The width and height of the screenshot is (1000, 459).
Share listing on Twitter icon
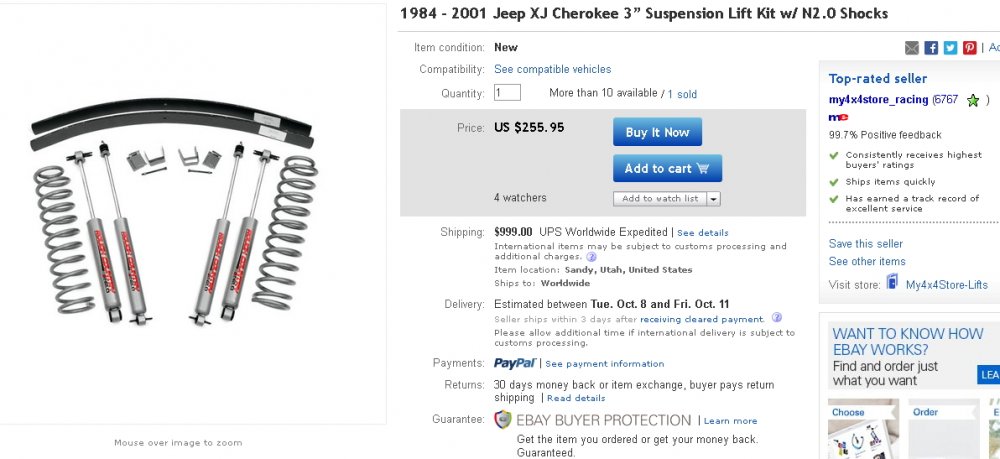(x=950, y=48)
